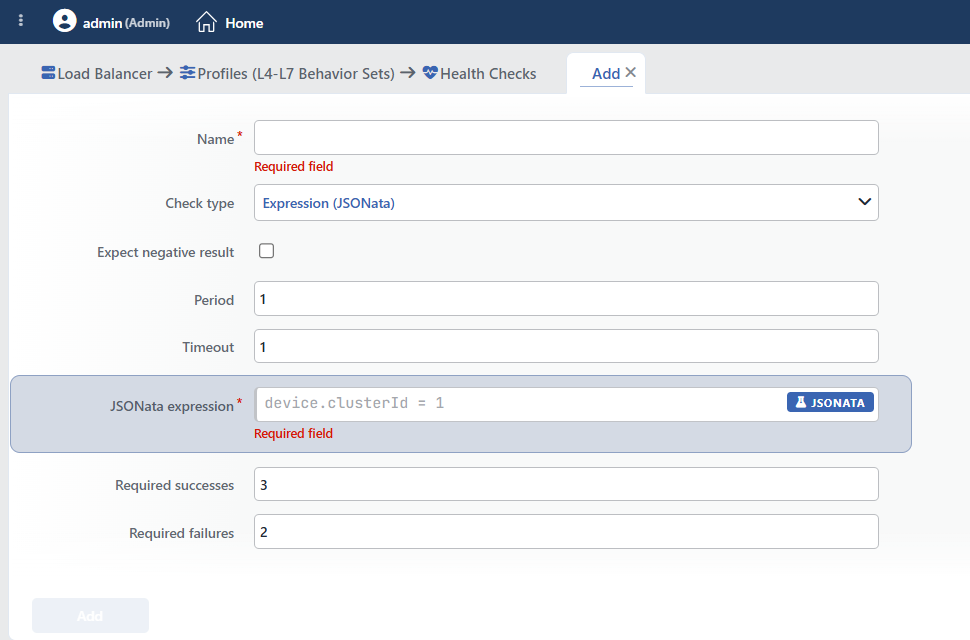This screenshot has height=640, width=970.
Task: Open the Check type dropdown
Action: (566, 202)
